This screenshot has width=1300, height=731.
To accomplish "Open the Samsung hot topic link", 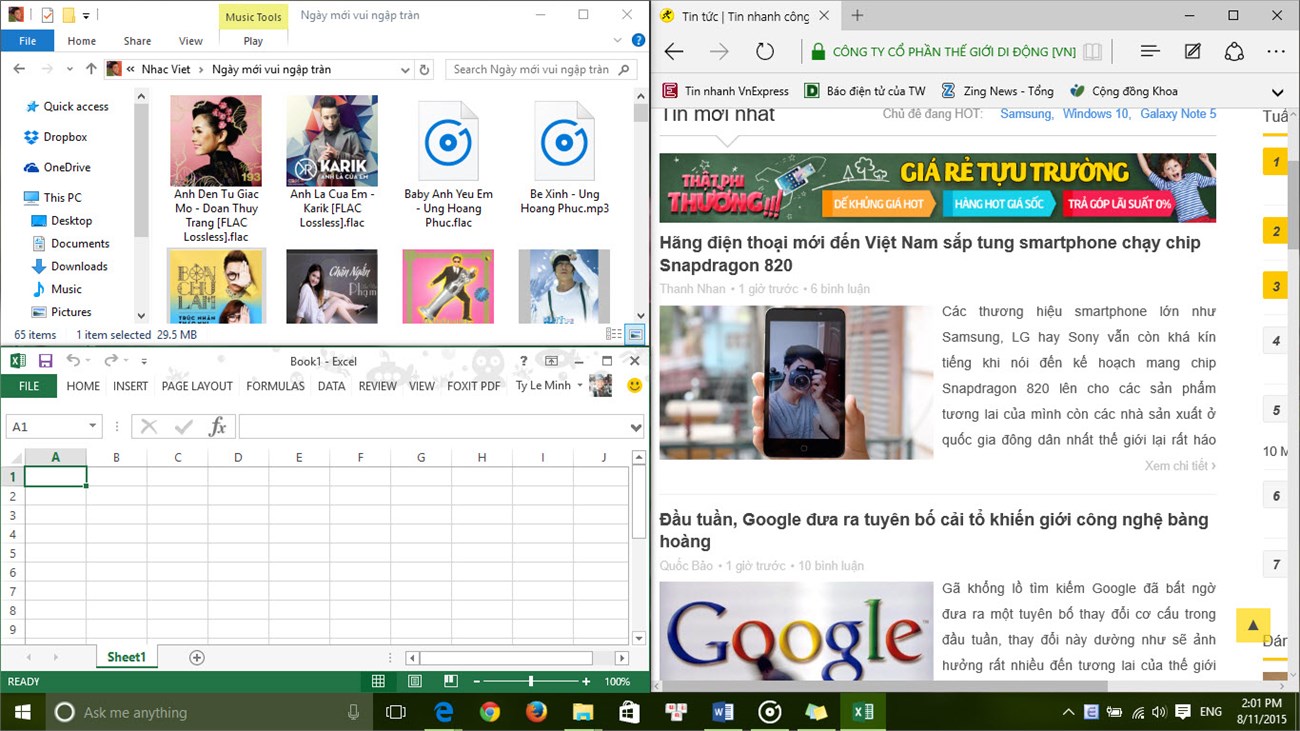I will pyautogui.click(x=1026, y=114).
